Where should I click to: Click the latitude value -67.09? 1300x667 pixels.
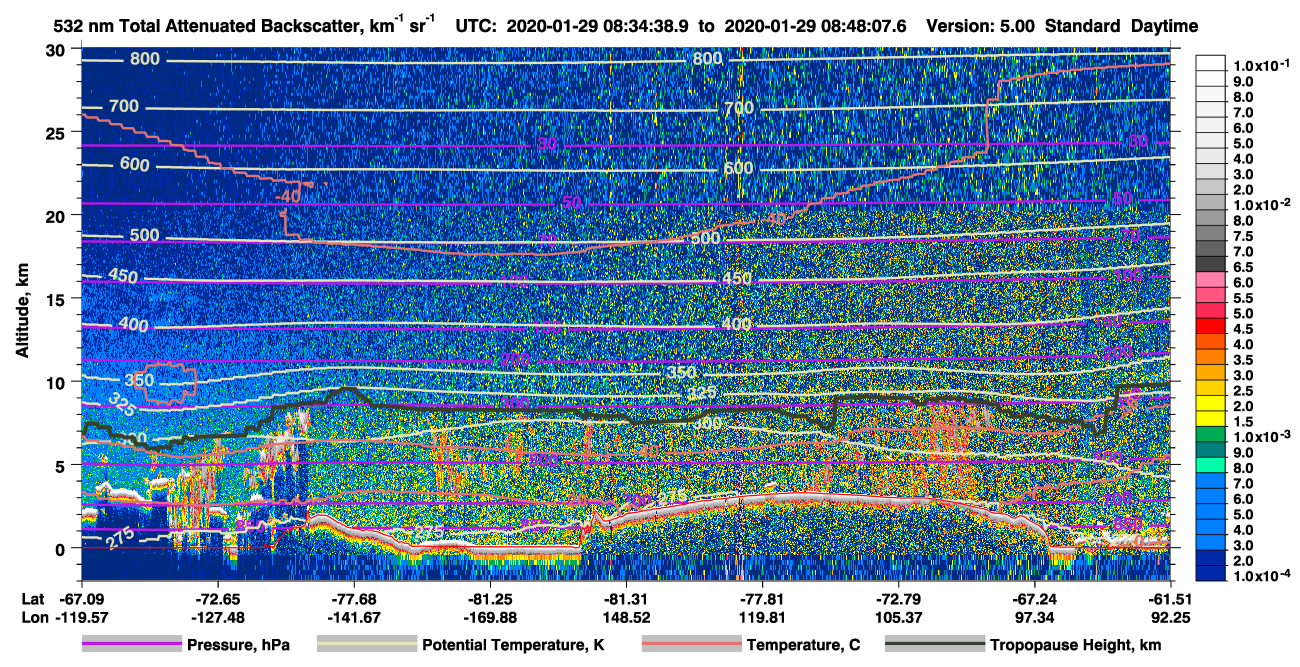(81, 599)
